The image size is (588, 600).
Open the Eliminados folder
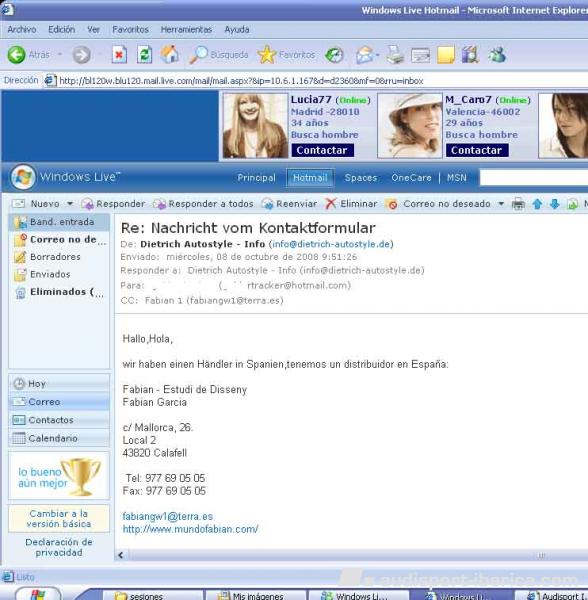click(59, 292)
